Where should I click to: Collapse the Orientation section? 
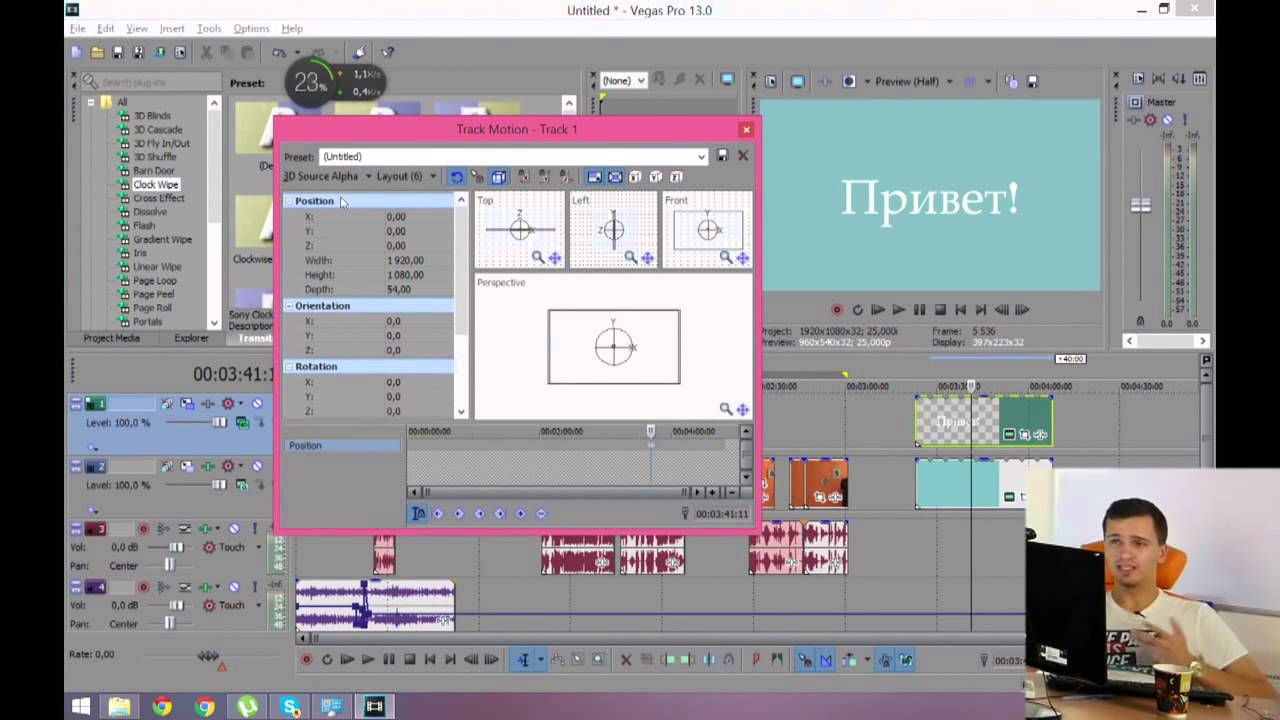click(289, 306)
